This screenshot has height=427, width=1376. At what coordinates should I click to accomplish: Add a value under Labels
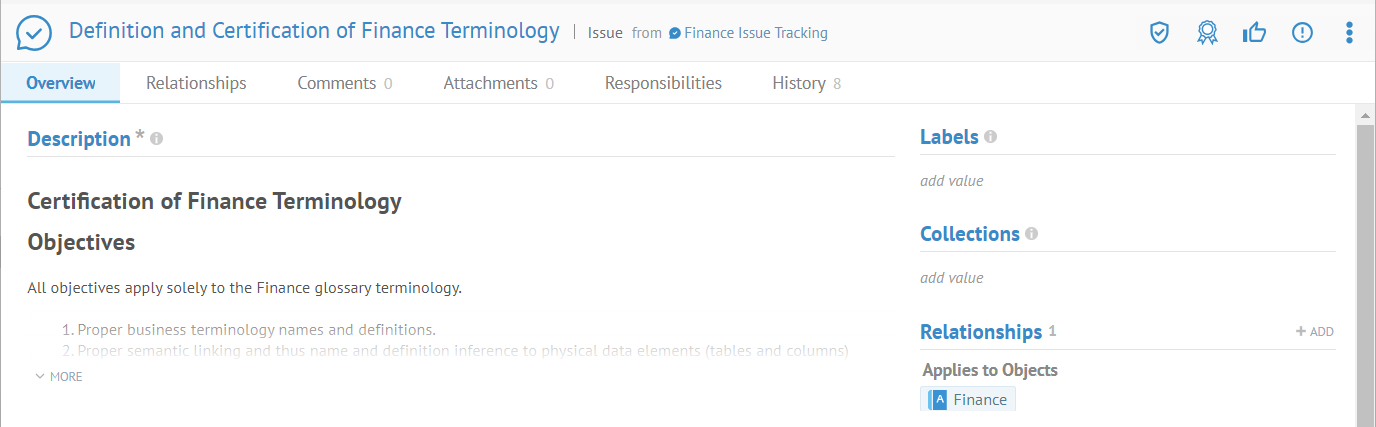coord(952,181)
